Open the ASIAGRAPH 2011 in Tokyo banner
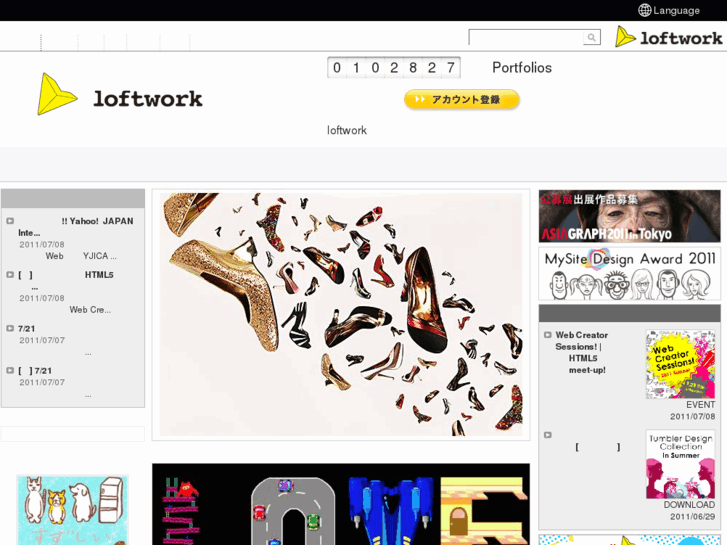The height and width of the screenshot is (545, 727). click(630, 216)
